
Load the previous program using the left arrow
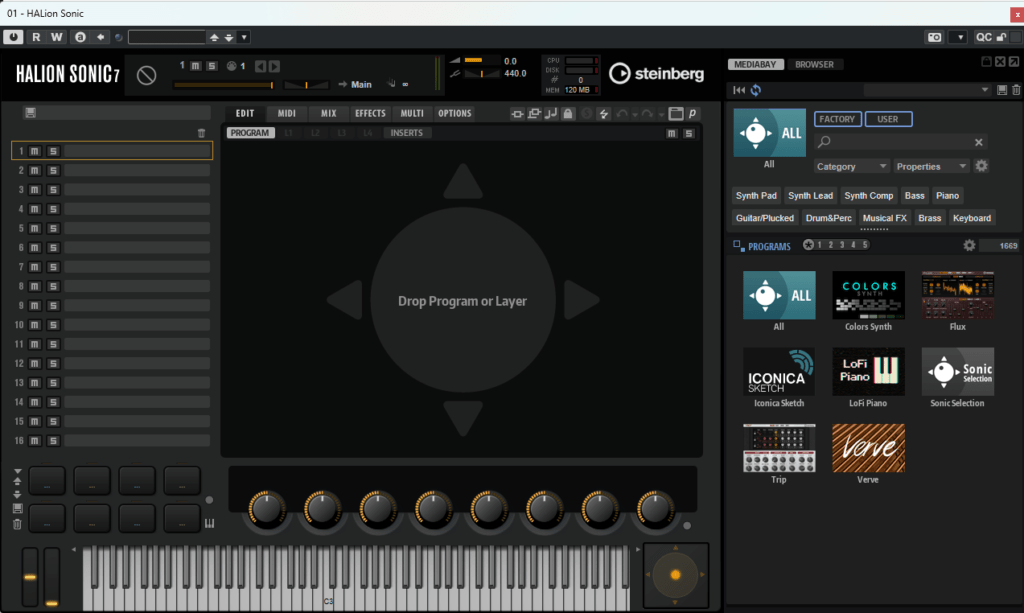260,66
